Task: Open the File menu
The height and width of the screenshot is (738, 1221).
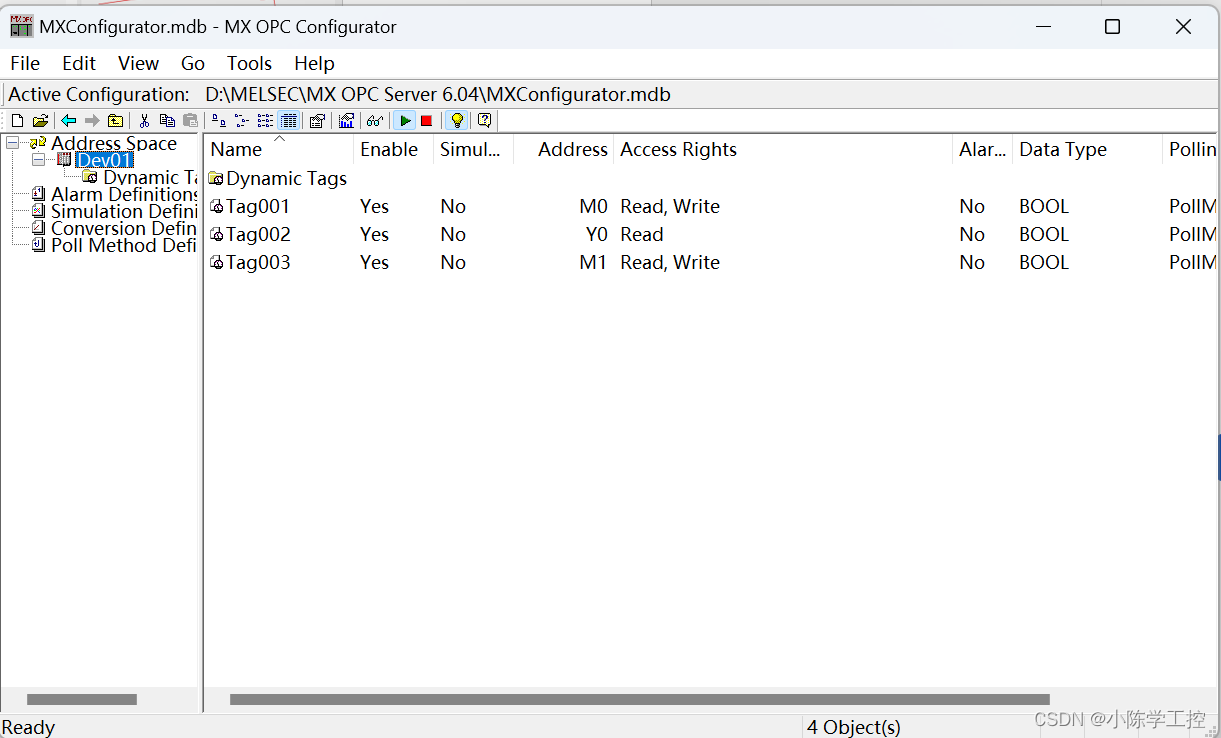Action: click(x=25, y=63)
